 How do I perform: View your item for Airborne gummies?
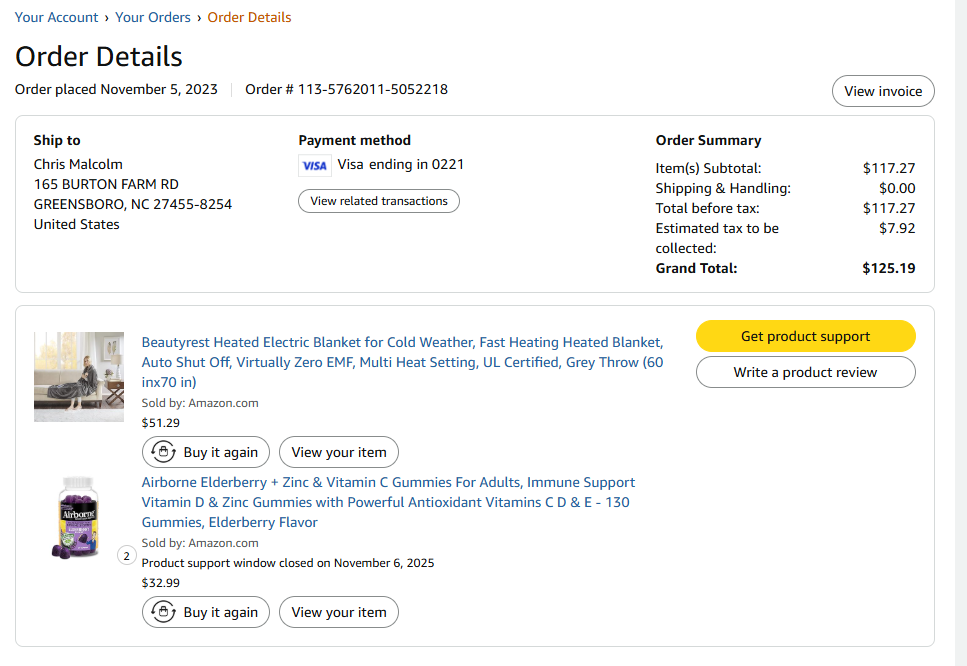339,612
